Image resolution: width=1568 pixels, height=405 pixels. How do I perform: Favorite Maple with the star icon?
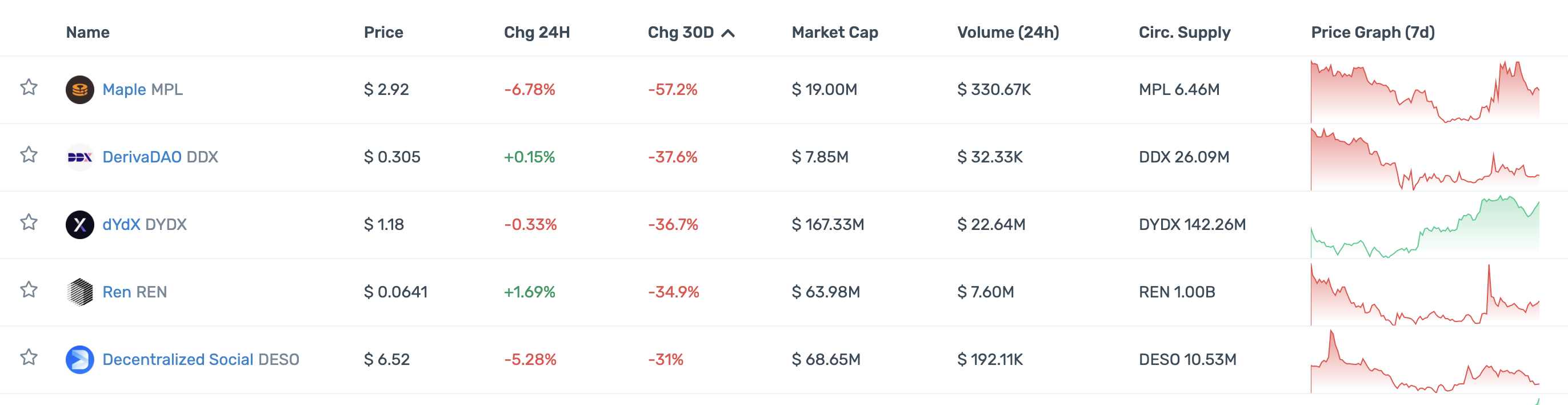(29, 88)
